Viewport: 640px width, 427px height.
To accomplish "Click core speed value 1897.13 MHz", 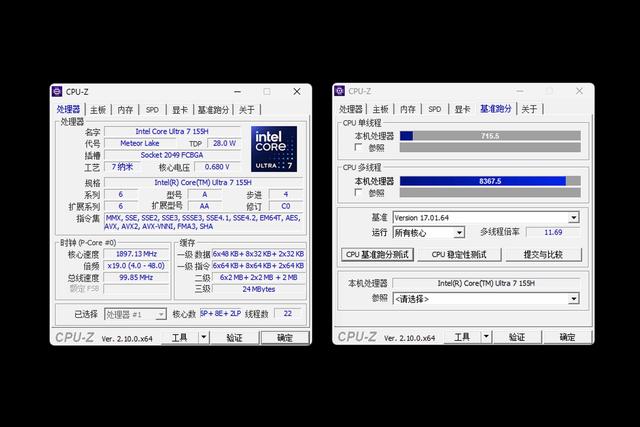I will (136, 254).
